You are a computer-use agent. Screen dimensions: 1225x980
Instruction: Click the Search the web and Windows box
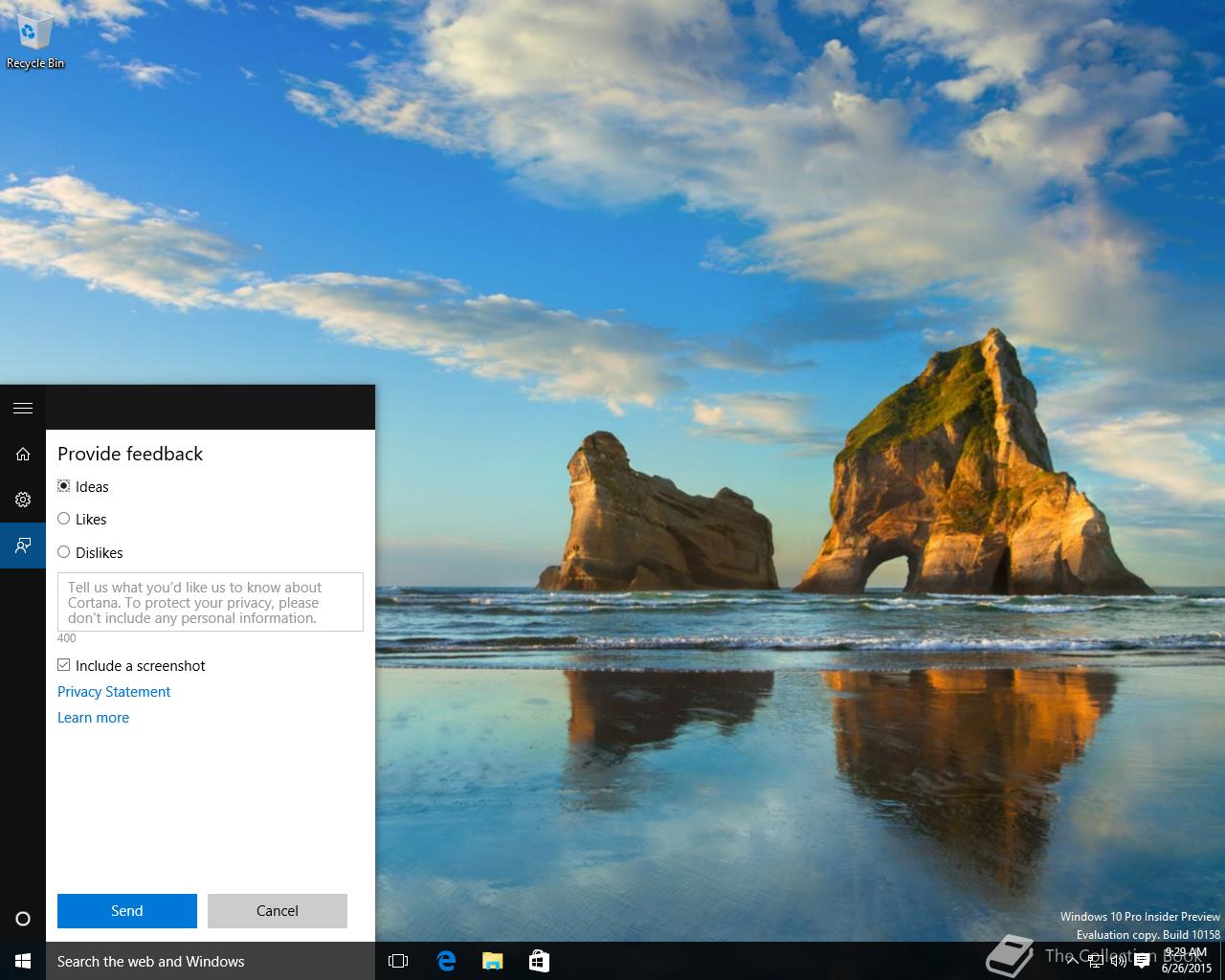coord(211,961)
